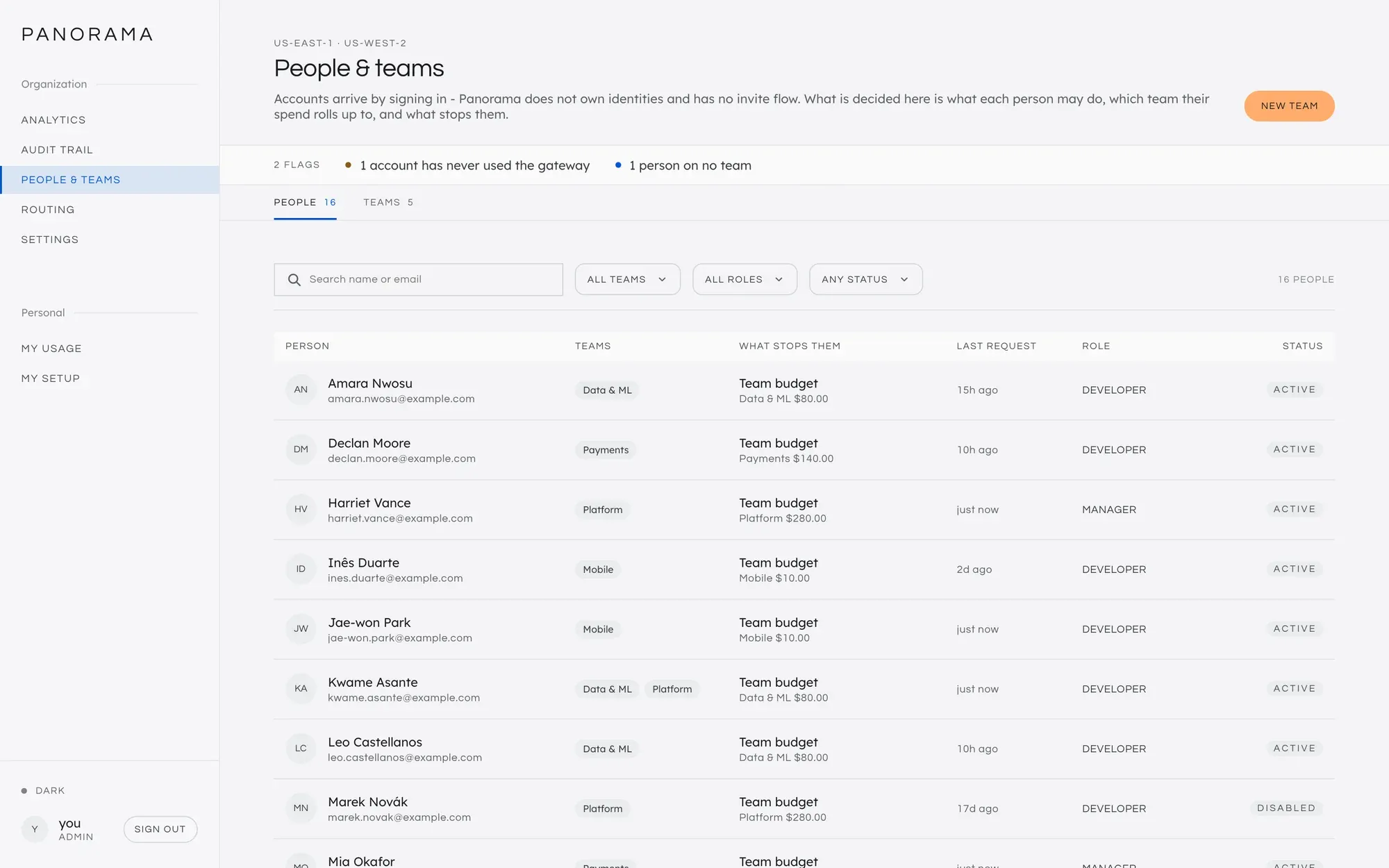Open the All Teams filter dropdown
Image resolution: width=1389 pixels, height=868 pixels.
point(627,279)
